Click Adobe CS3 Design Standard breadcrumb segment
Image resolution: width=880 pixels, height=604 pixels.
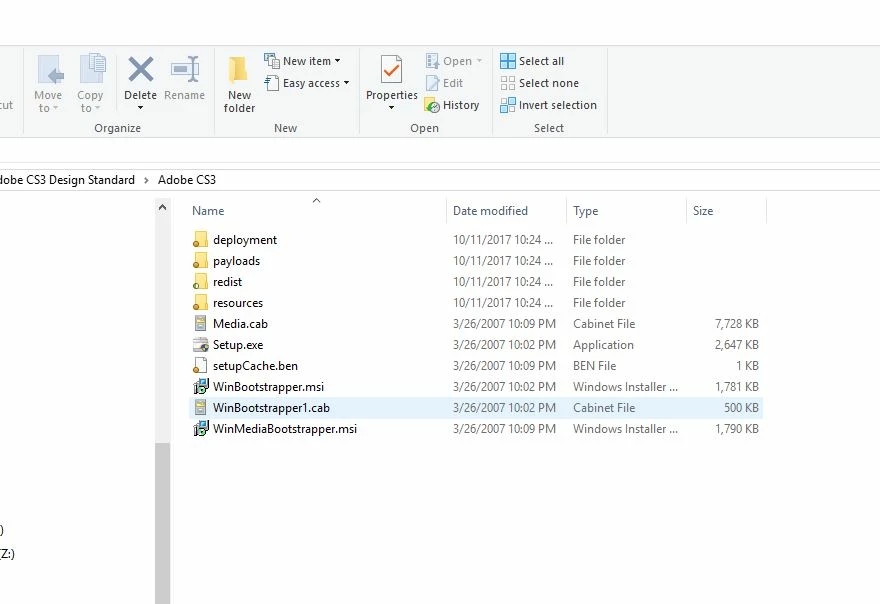67,180
